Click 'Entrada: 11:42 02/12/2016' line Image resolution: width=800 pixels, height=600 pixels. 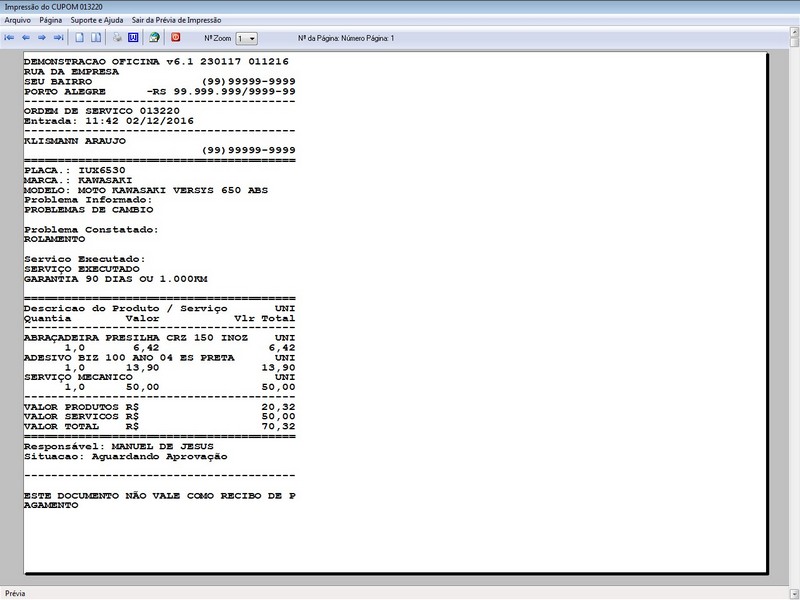(109, 121)
